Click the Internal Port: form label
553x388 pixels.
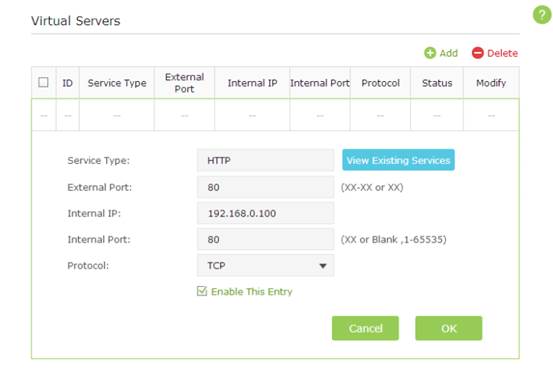[99, 239]
